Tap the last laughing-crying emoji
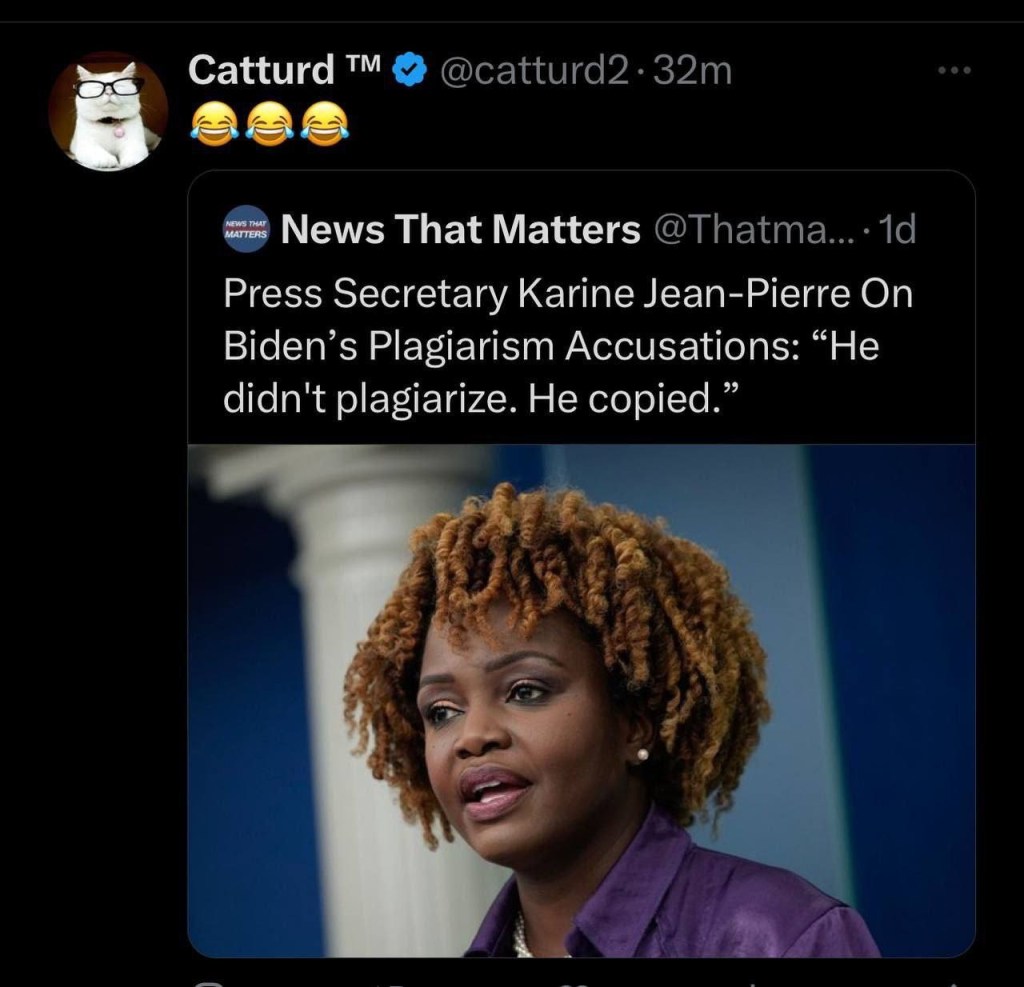Viewport: 1024px width, 987px height. [x=325, y=124]
